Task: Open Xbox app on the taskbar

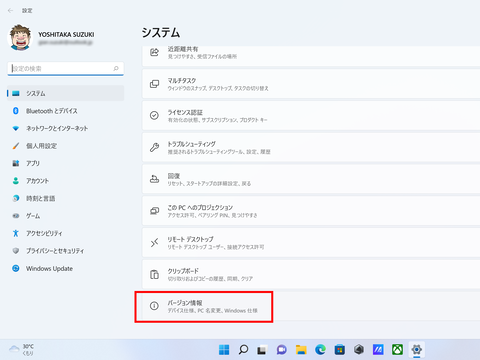Action: point(397,350)
